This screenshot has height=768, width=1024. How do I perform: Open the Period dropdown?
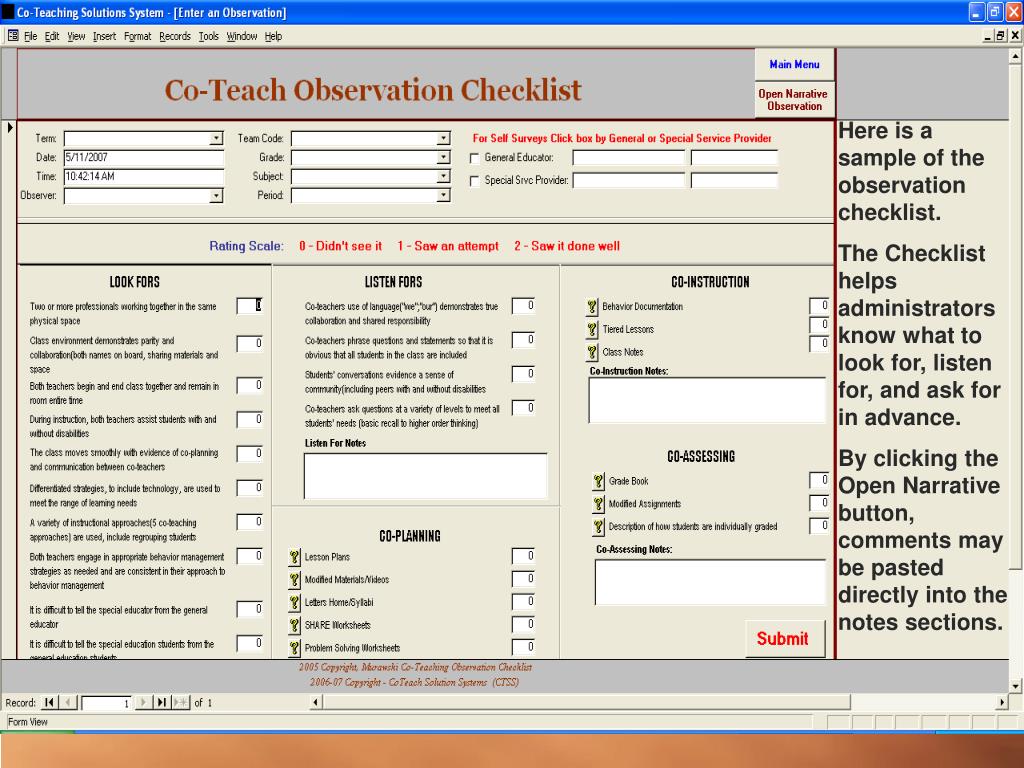[443, 195]
